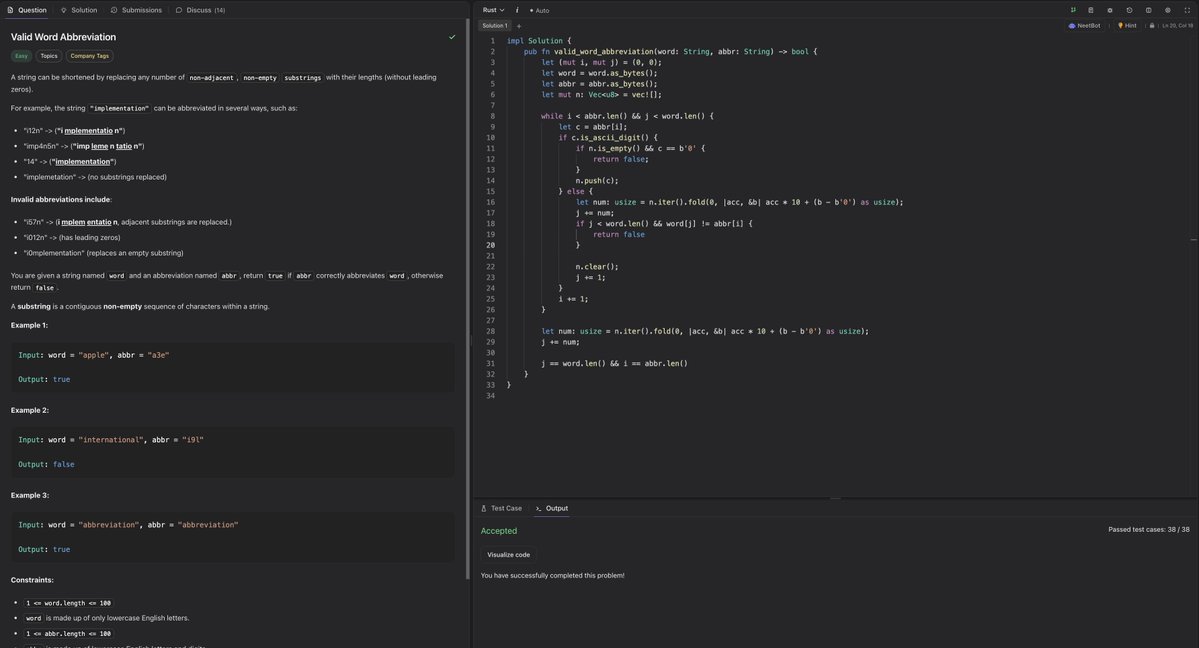
Task: Click the Passed test cases: 38 / 38 text
Action: pyautogui.click(x=1149, y=529)
